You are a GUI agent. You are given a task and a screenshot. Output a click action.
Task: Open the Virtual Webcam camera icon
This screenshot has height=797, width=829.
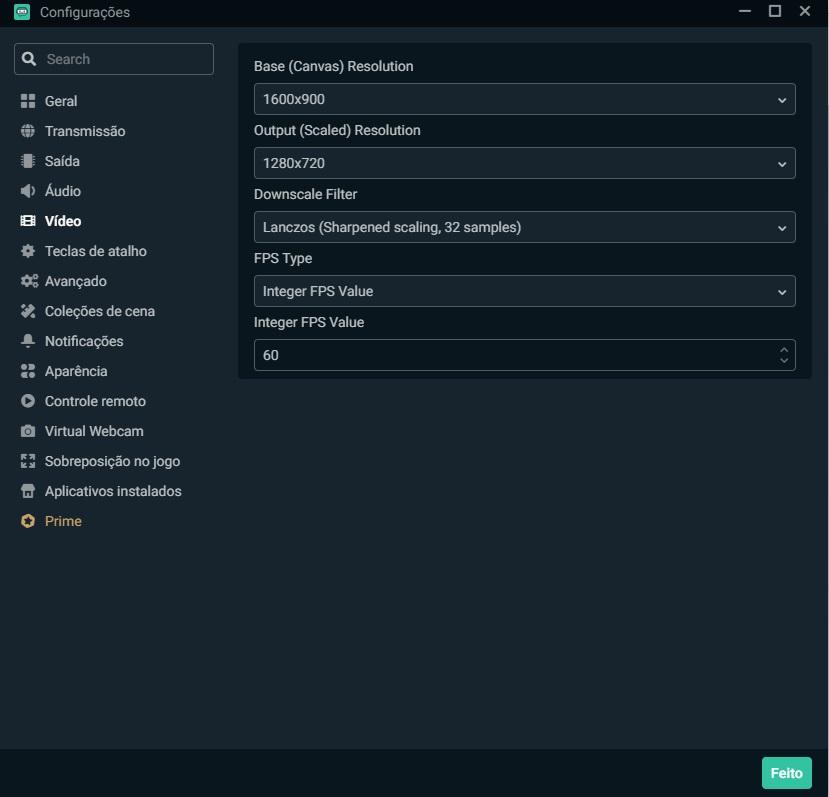pos(27,431)
